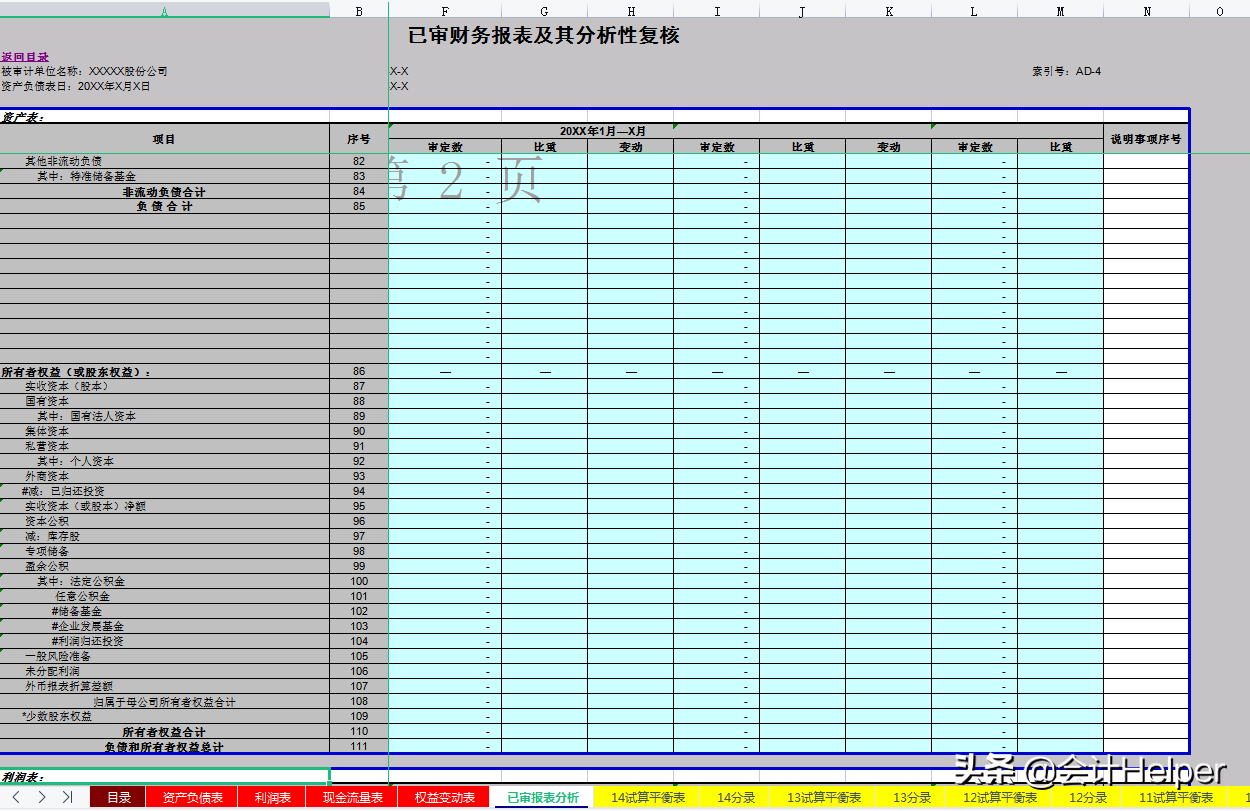1250x811 pixels.
Task: Click the #减：已归还投资 cell
Action: click(x=164, y=491)
